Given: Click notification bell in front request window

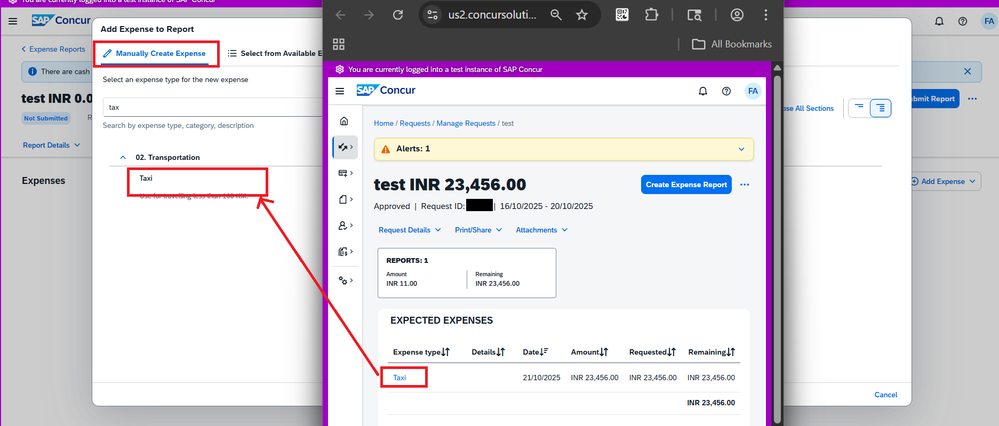Looking at the screenshot, I should click(x=703, y=91).
